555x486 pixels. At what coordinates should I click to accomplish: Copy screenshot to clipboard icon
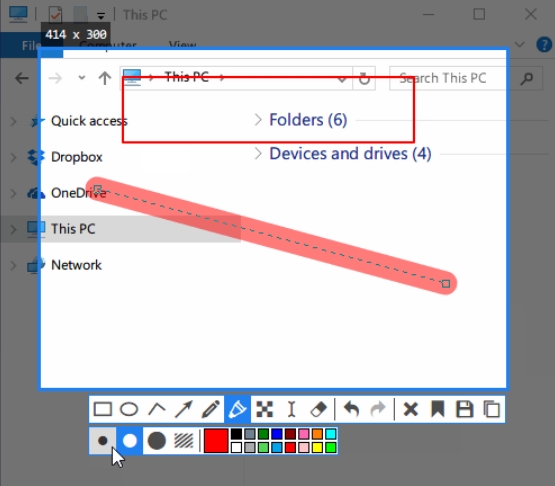pos(492,410)
